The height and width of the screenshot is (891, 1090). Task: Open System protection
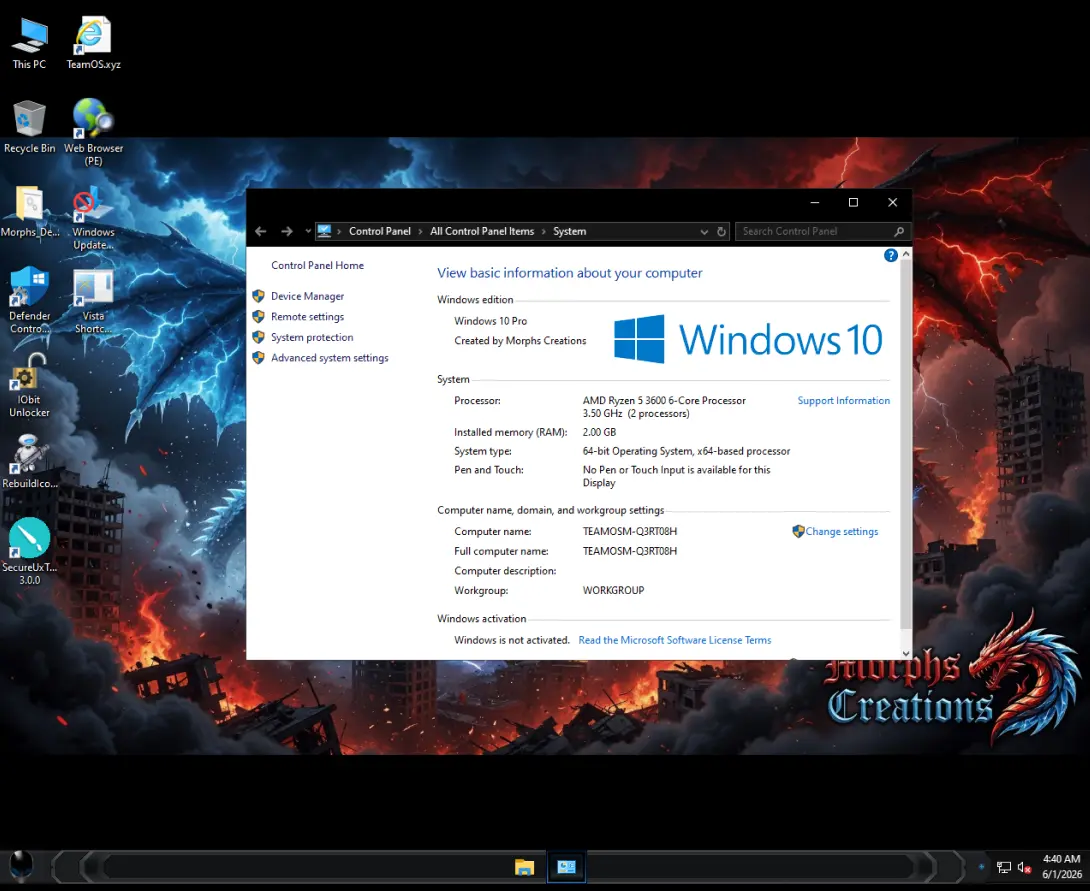click(312, 337)
